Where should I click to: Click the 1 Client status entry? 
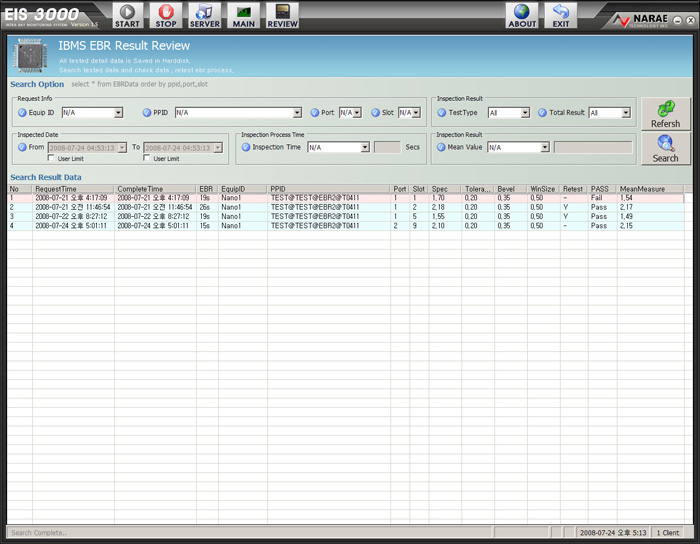click(668, 532)
